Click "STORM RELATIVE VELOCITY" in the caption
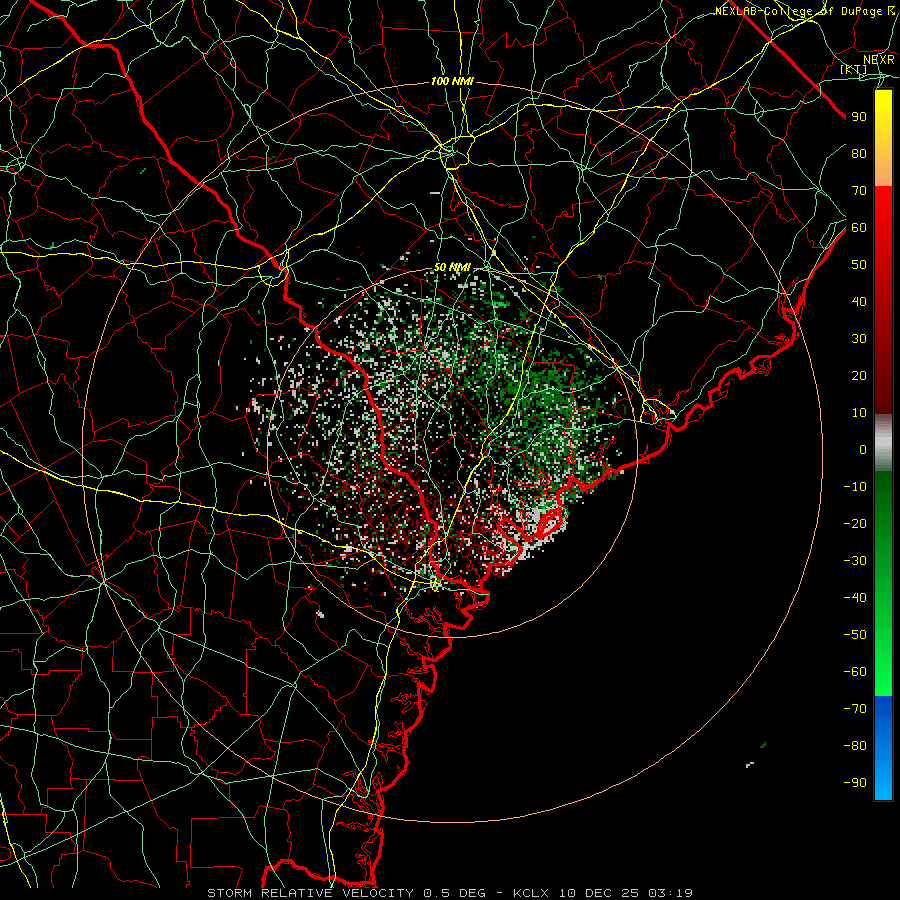The height and width of the screenshot is (900, 900). 310,893
